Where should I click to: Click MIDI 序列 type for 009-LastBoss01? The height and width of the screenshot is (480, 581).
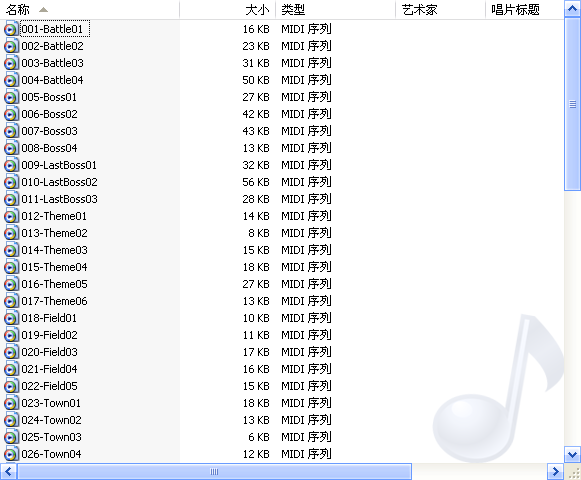click(x=306, y=165)
